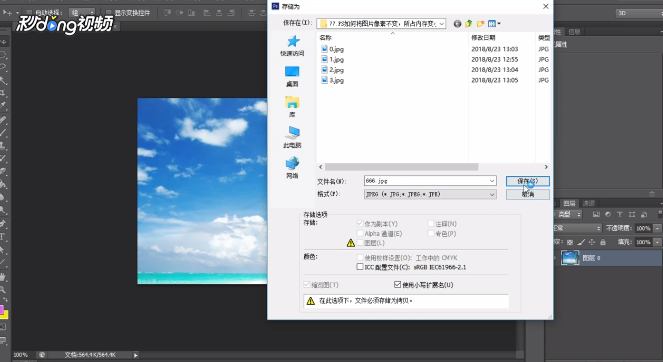Switch to the 通道 (Channels) panel tab
The width and height of the screenshot is (663, 362).
click(x=589, y=203)
